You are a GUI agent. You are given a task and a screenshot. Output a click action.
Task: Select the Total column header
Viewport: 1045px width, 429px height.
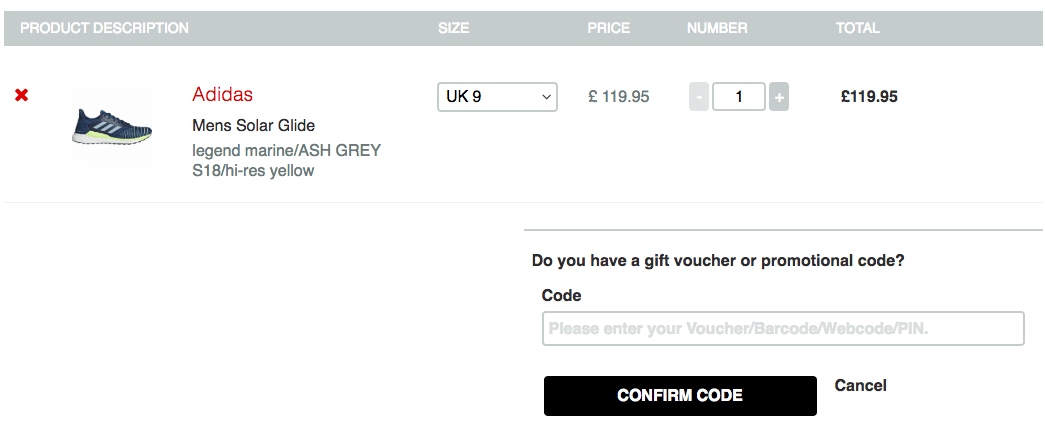[x=858, y=28]
